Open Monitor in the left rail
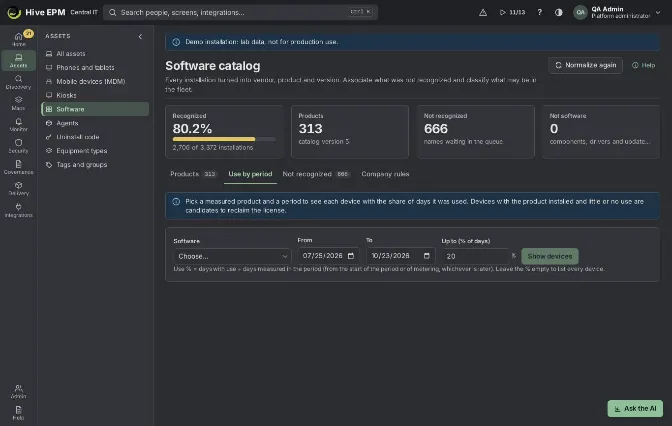The height and width of the screenshot is (426, 672). tap(18, 125)
